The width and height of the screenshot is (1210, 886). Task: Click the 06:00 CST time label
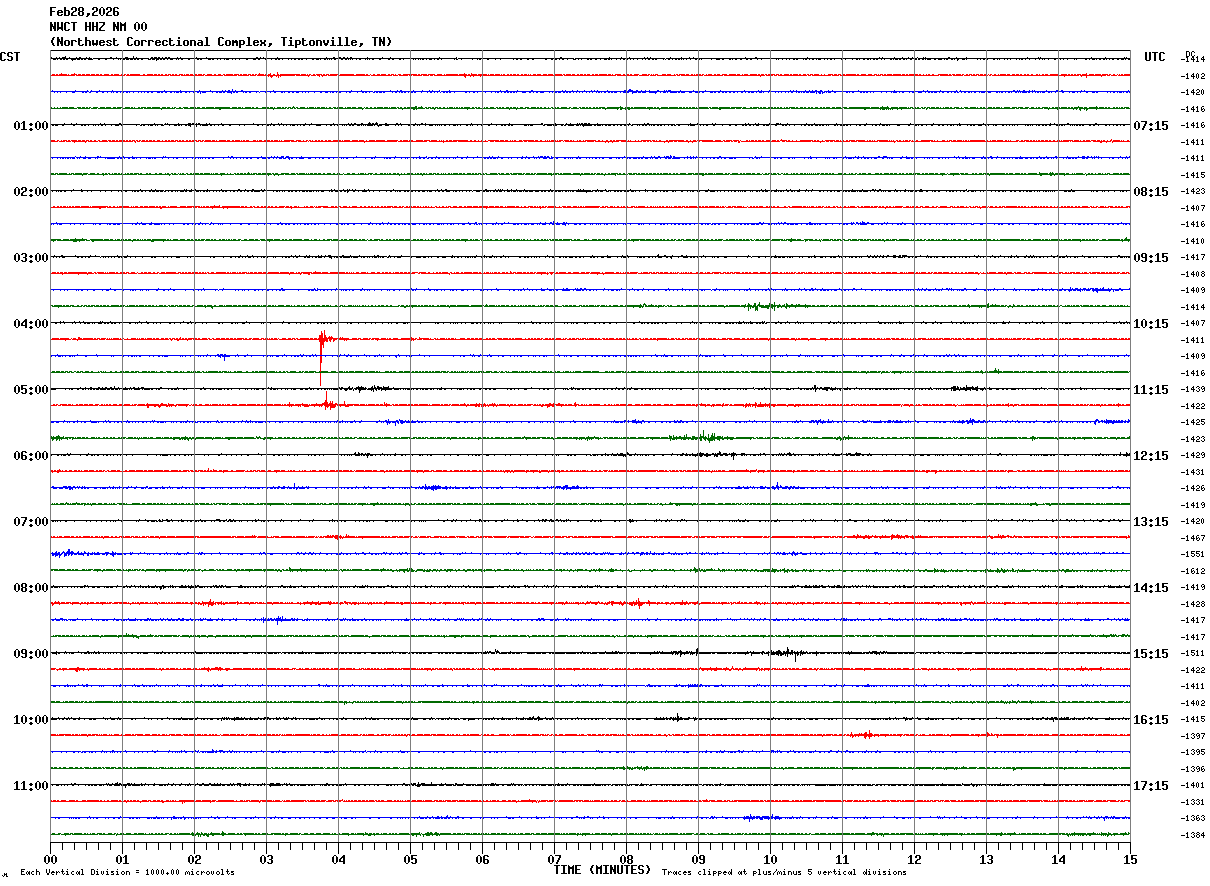point(31,456)
